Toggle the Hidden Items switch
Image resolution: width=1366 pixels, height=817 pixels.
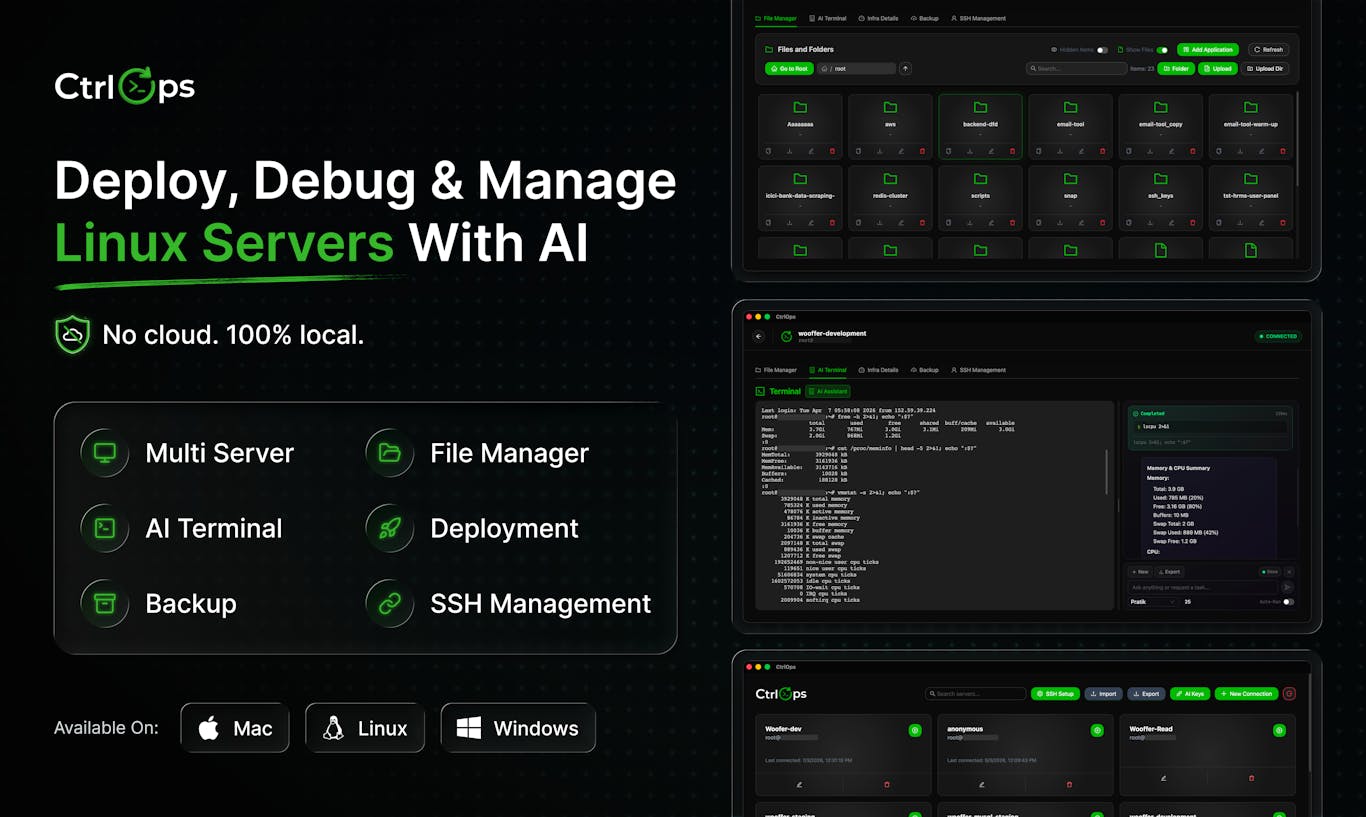[1102, 49]
